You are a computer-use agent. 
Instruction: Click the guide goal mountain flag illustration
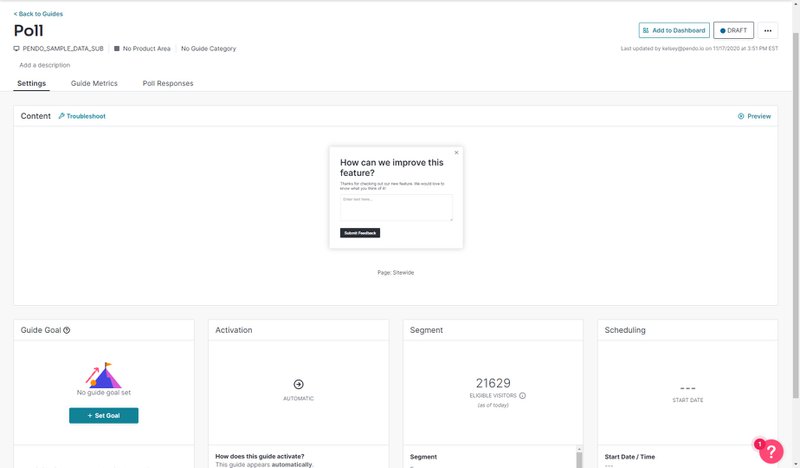103,377
